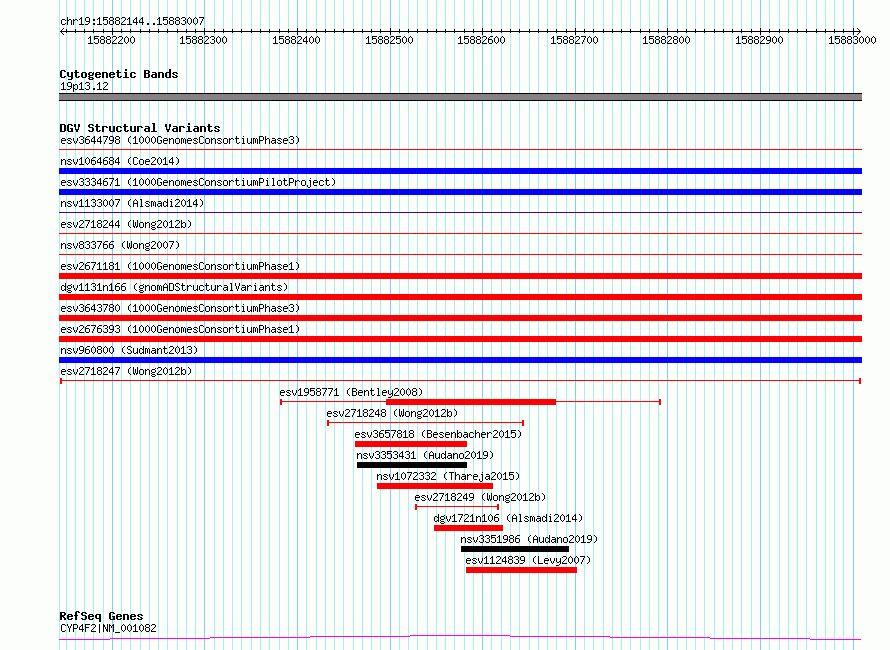Click the black nsv3353431 feature bar
Image resolution: width=890 pixels, height=650 pixels.
[412, 465]
